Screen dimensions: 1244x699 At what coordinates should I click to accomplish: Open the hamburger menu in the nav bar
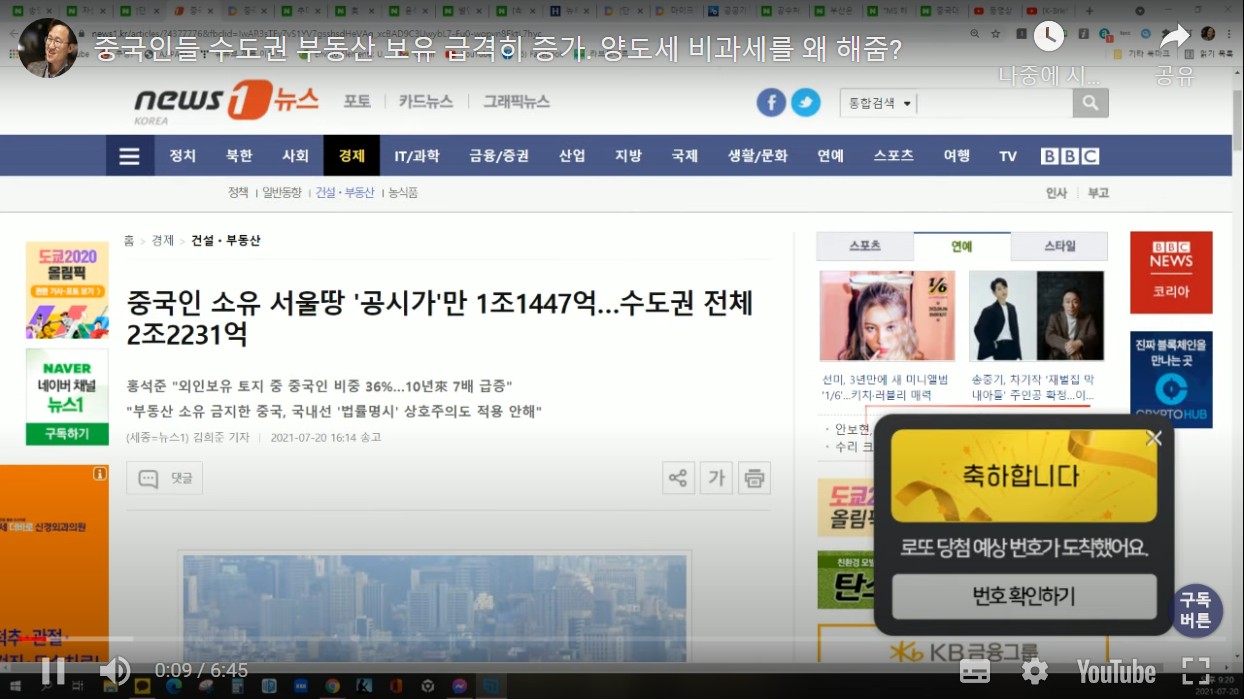(x=130, y=156)
